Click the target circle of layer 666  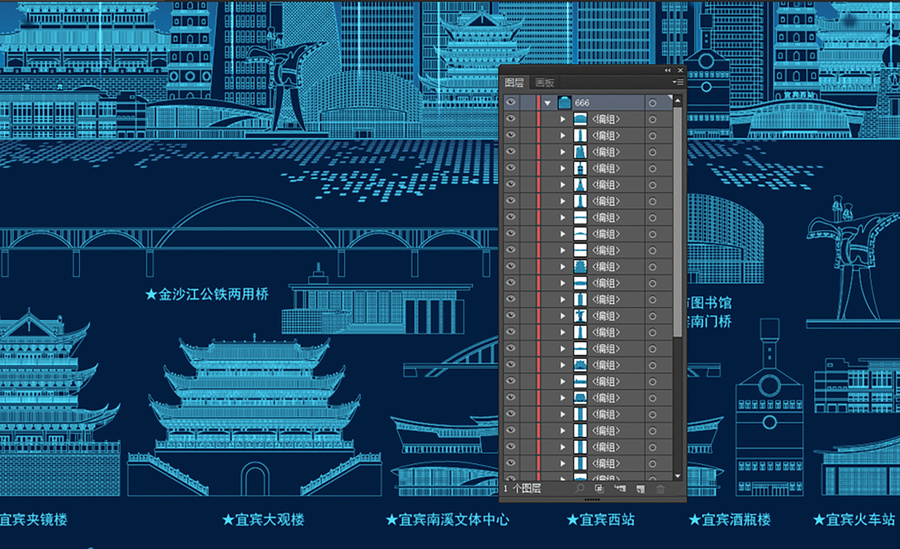click(x=653, y=103)
